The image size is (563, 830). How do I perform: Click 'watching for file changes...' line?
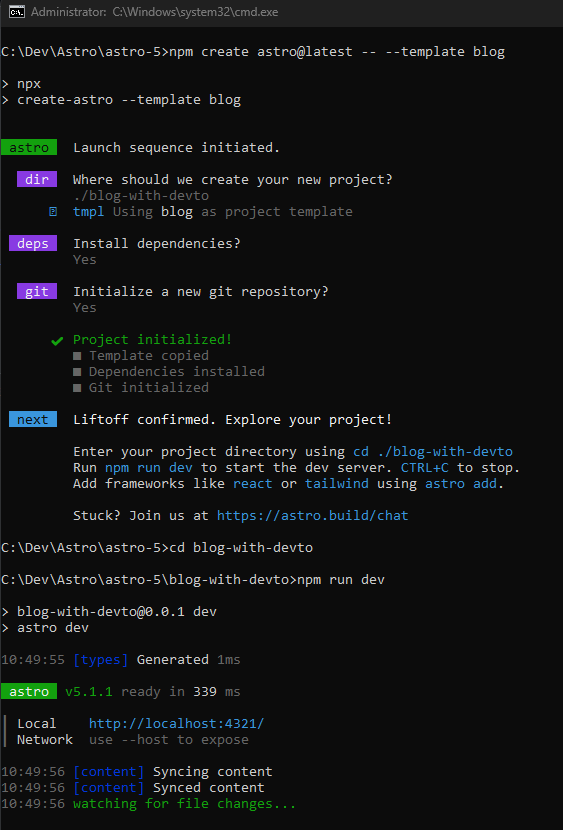point(184,804)
